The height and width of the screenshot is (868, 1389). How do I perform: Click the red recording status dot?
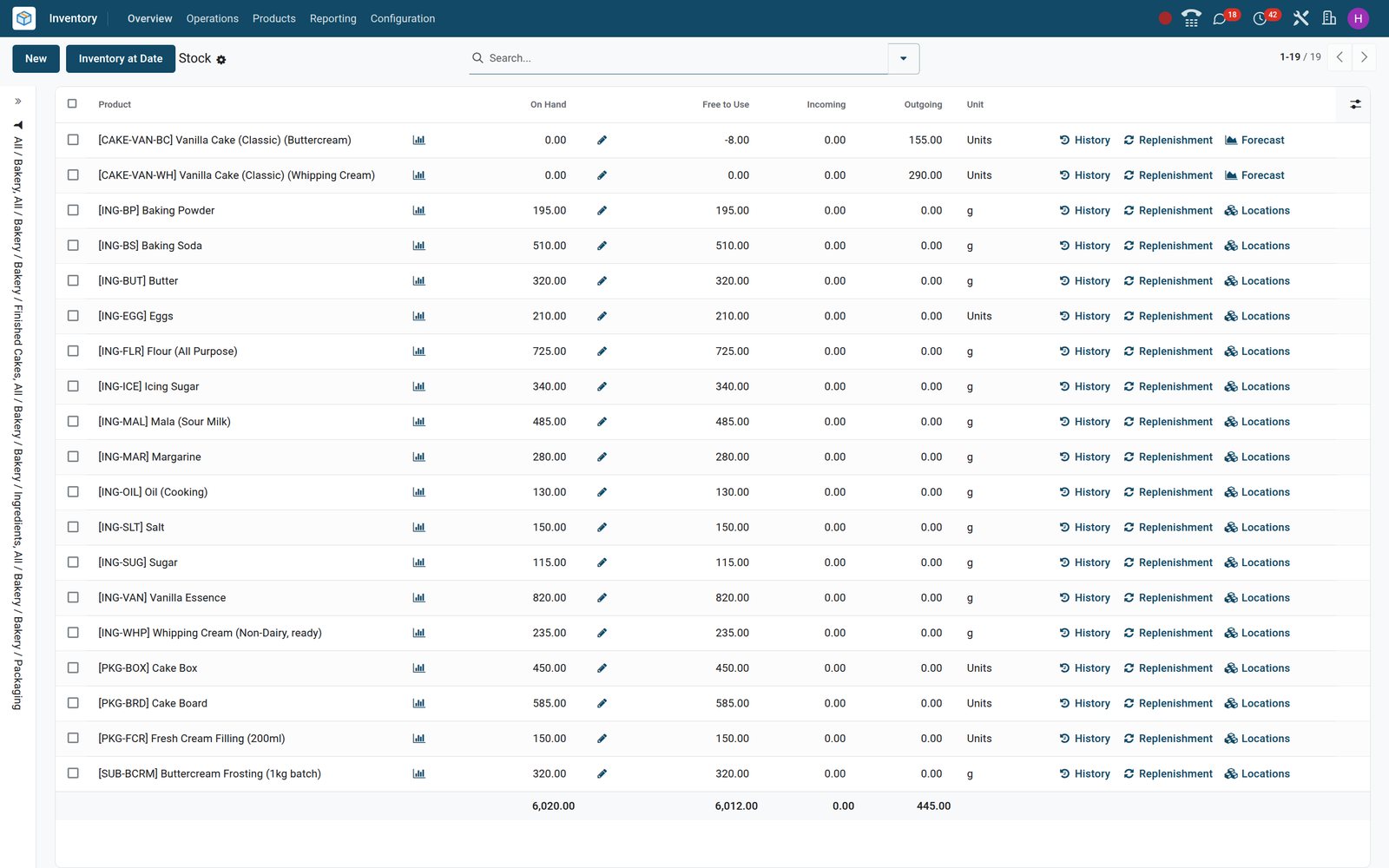tap(1165, 18)
